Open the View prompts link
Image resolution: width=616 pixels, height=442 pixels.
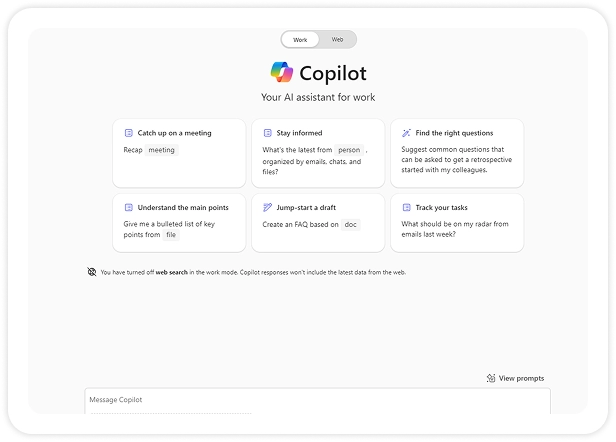(521, 378)
